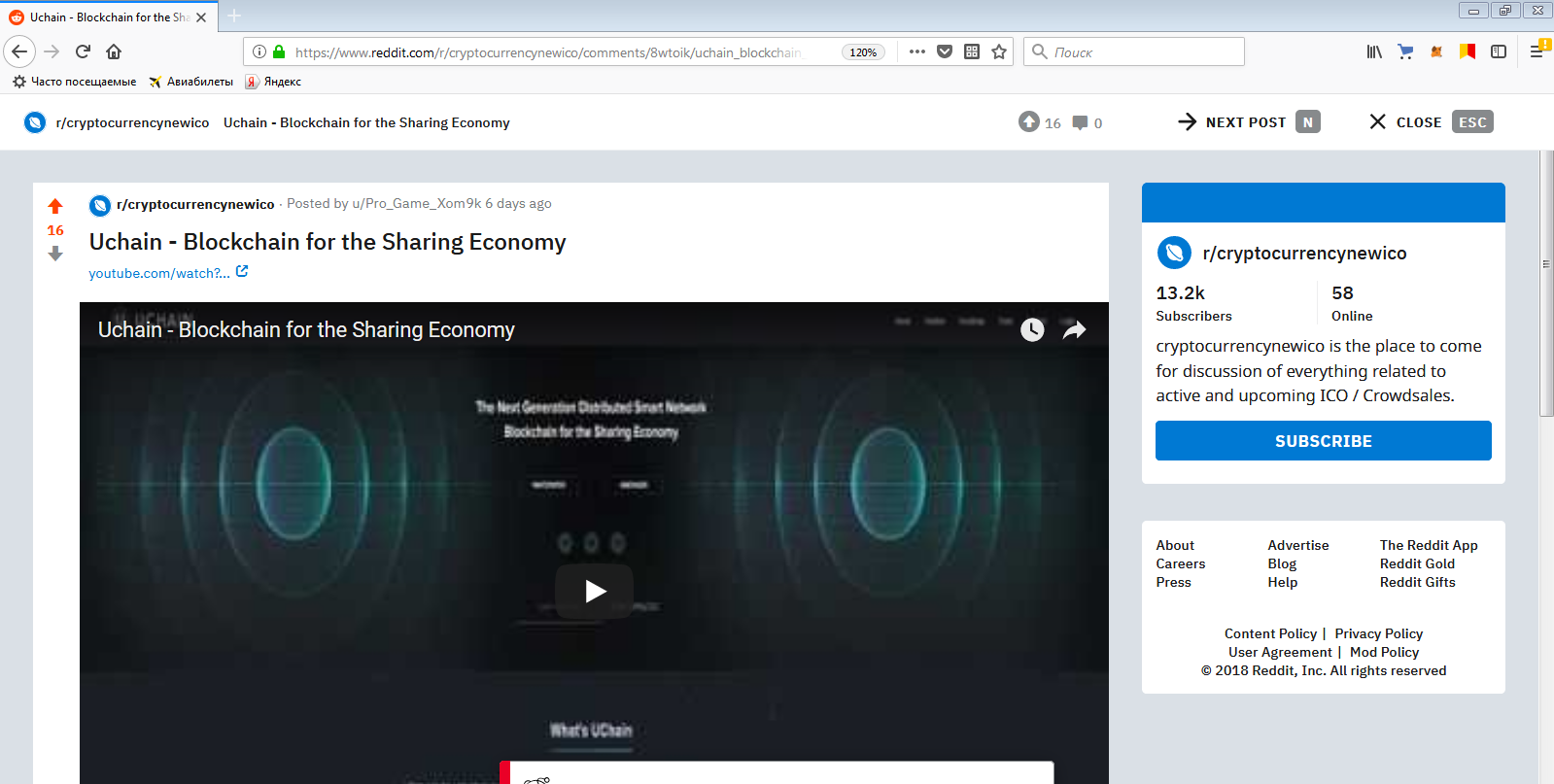Open the MetaMask fox extension

click(x=1436, y=51)
